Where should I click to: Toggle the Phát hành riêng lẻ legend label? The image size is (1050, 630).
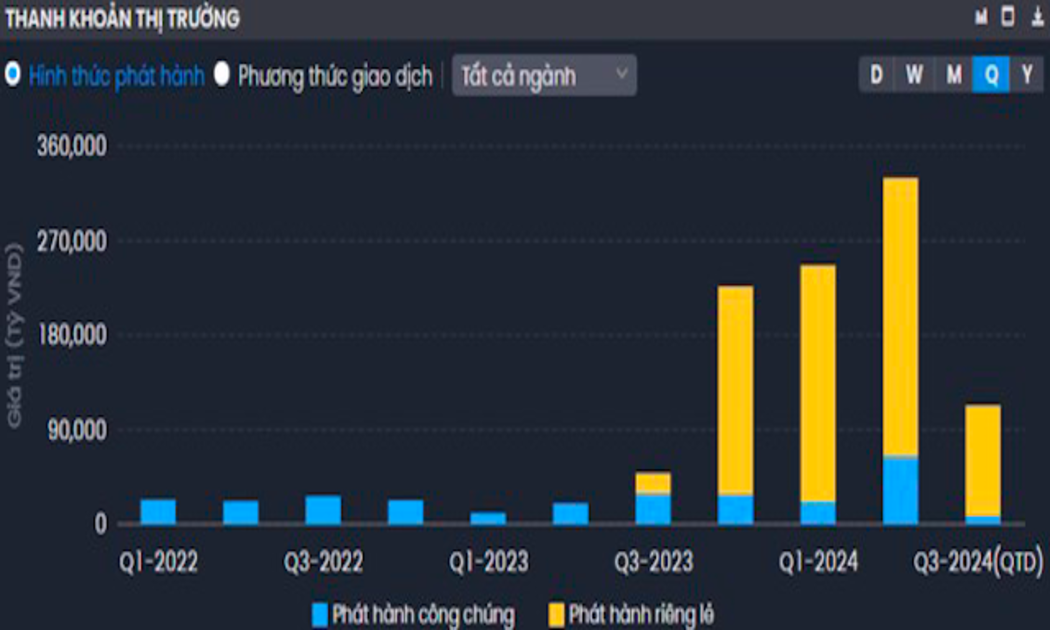[x=640, y=613]
